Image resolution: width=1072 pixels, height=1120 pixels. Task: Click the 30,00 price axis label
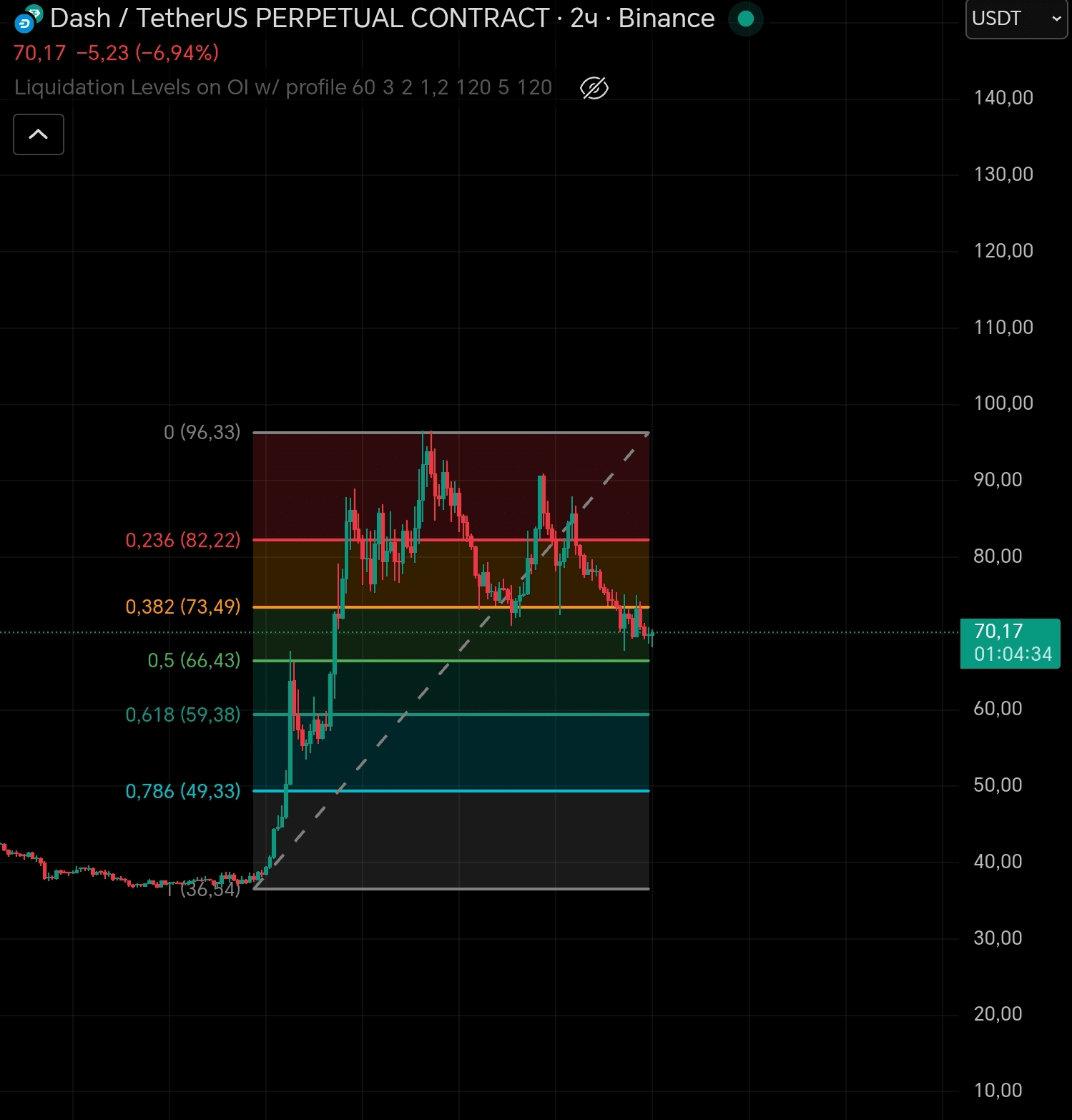coord(998,938)
